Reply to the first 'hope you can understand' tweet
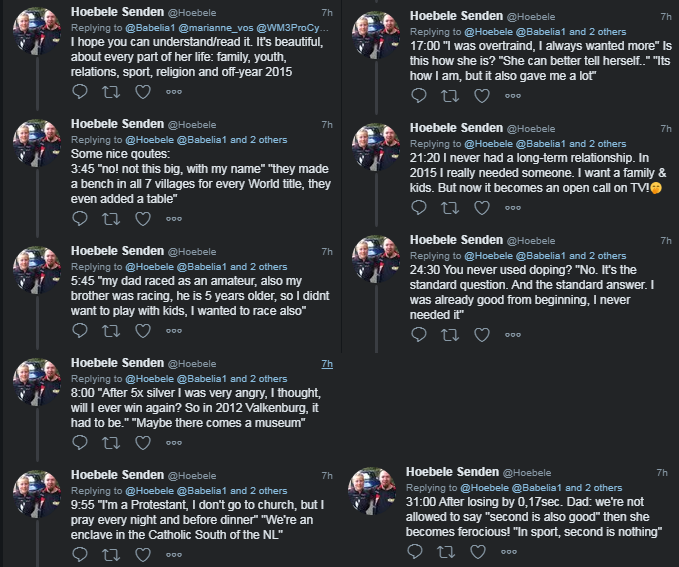The width and height of the screenshot is (679, 567). coord(82,92)
